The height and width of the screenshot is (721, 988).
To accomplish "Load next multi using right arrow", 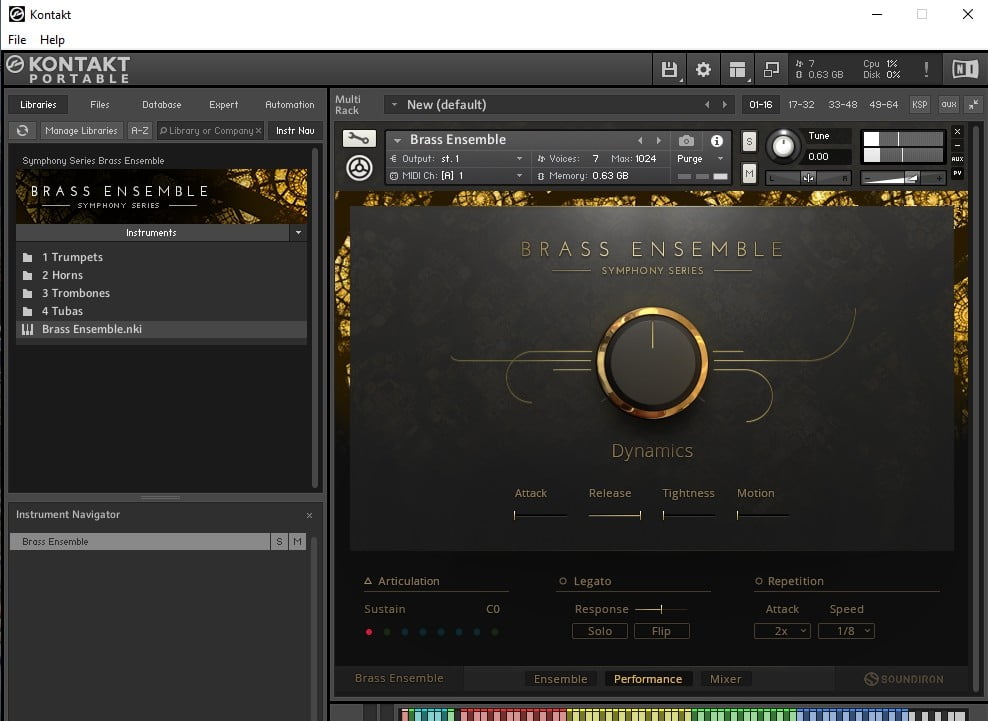I will 725,105.
